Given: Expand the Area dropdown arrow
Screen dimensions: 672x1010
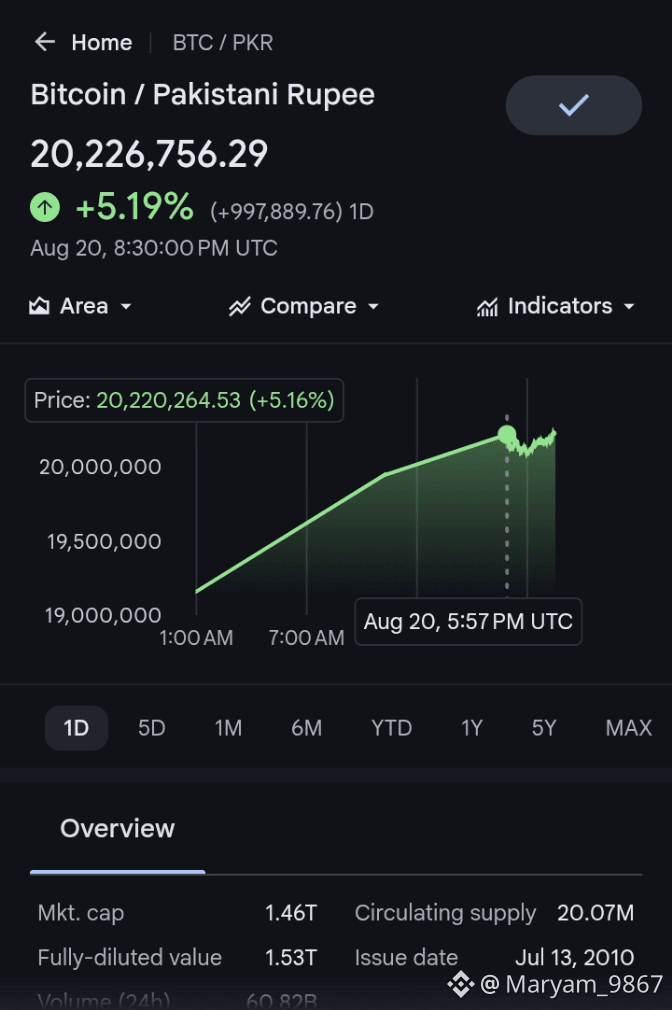Looking at the screenshot, I should pyautogui.click(x=126, y=307).
